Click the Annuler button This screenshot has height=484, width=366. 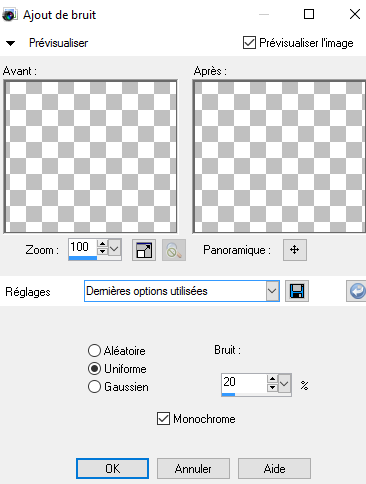pyautogui.click(x=193, y=469)
